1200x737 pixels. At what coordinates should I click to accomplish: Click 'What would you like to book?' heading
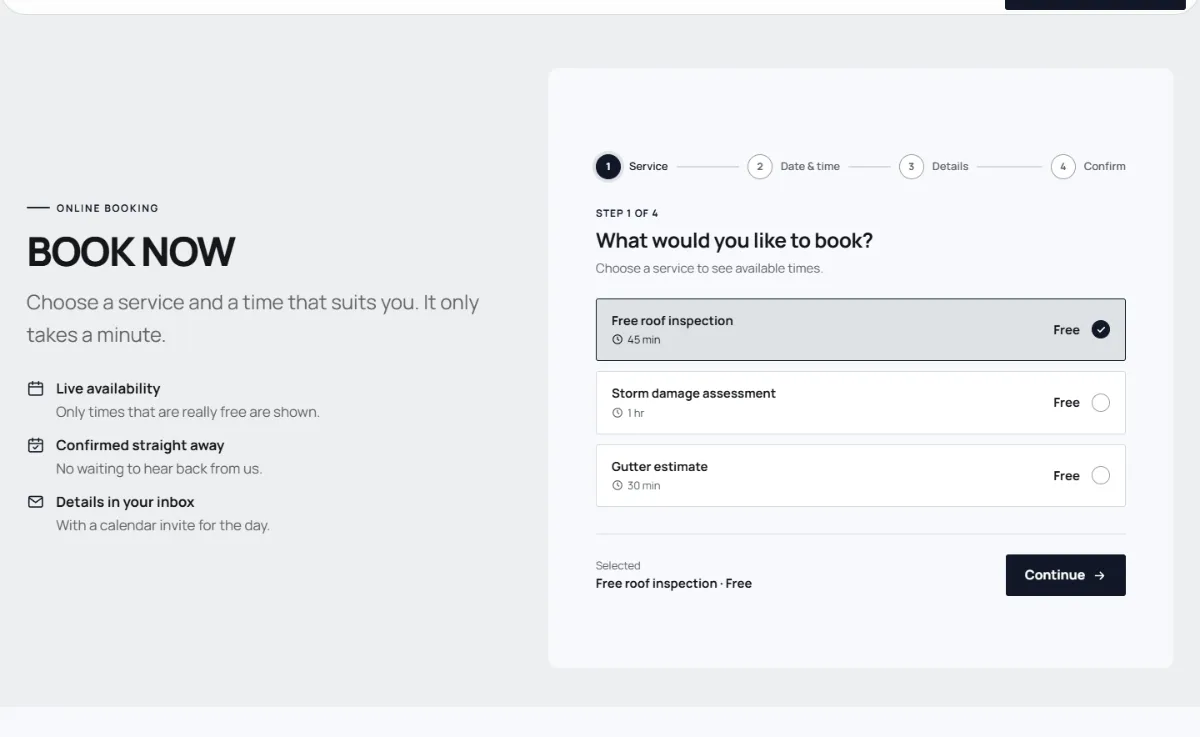[735, 241]
